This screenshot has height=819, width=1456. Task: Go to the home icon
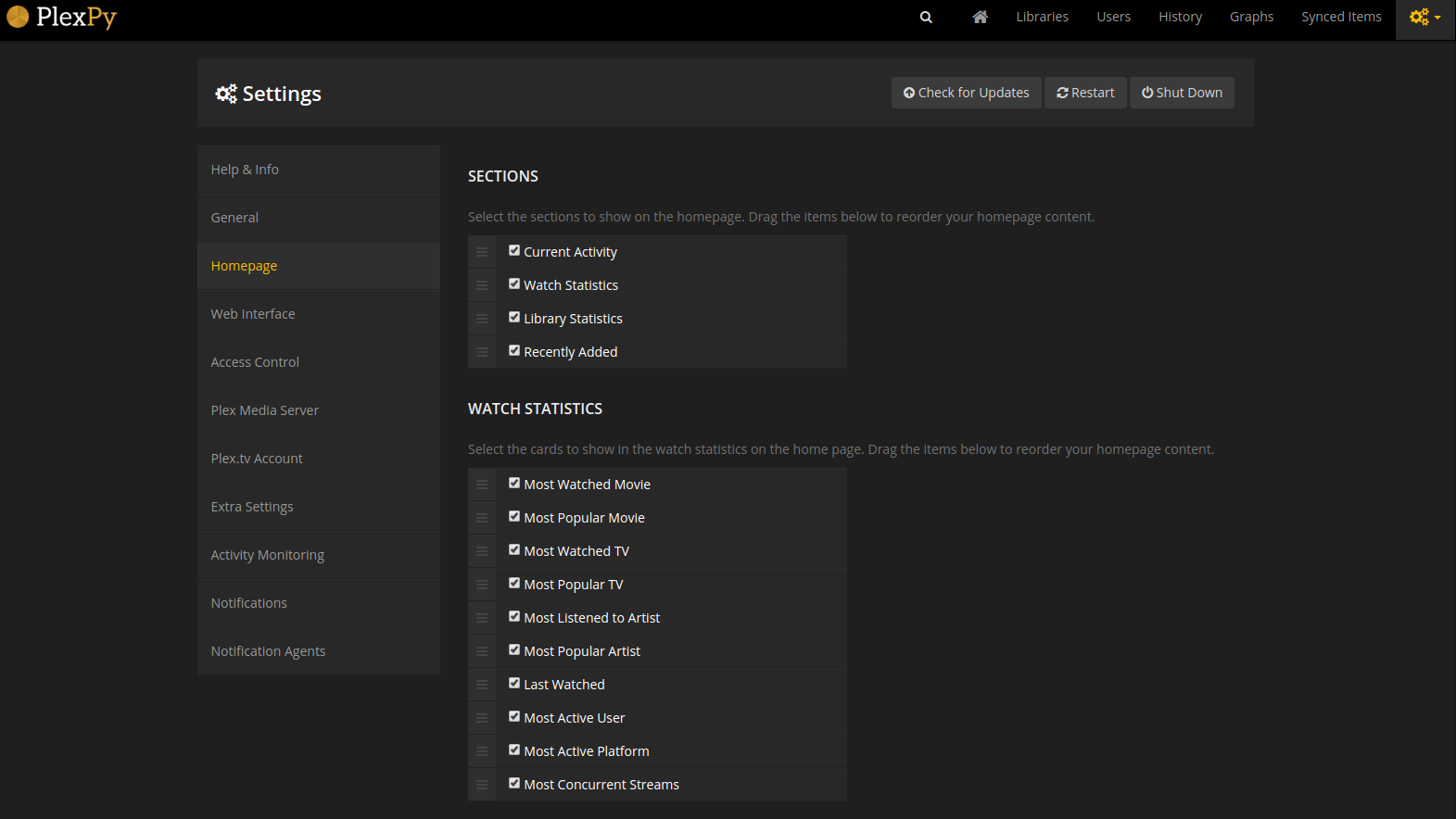point(980,17)
